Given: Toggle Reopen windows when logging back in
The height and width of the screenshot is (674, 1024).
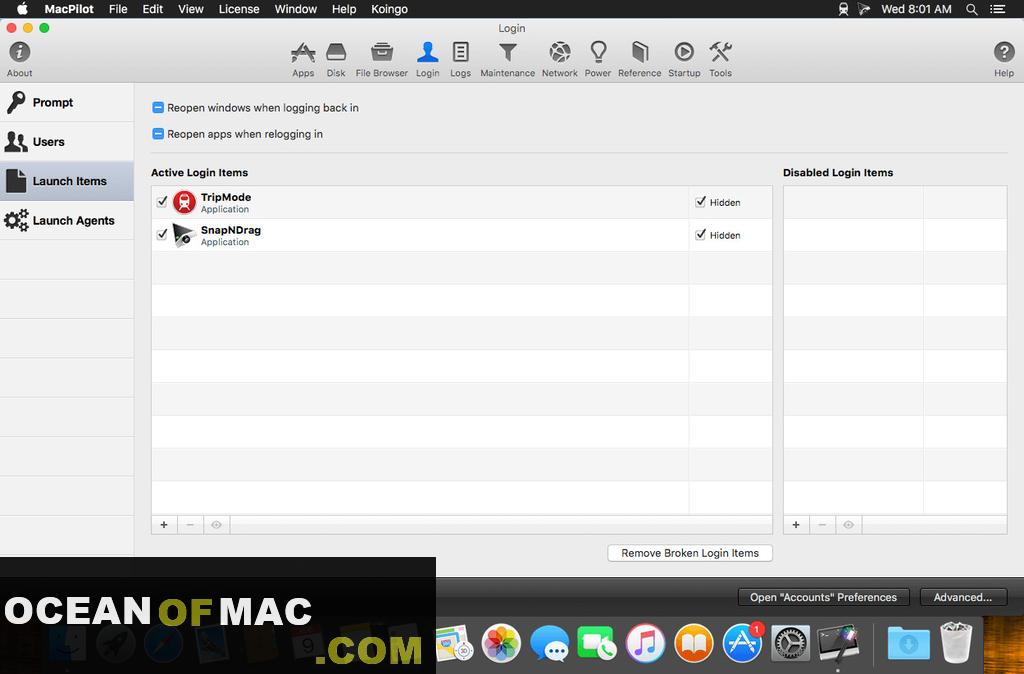Looking at the screenshot, I should click(x=157, y=108).
